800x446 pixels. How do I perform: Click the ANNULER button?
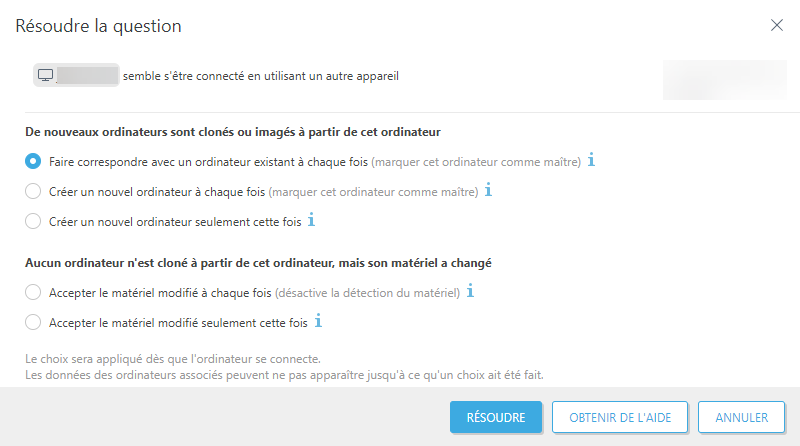tap(741, 417)
